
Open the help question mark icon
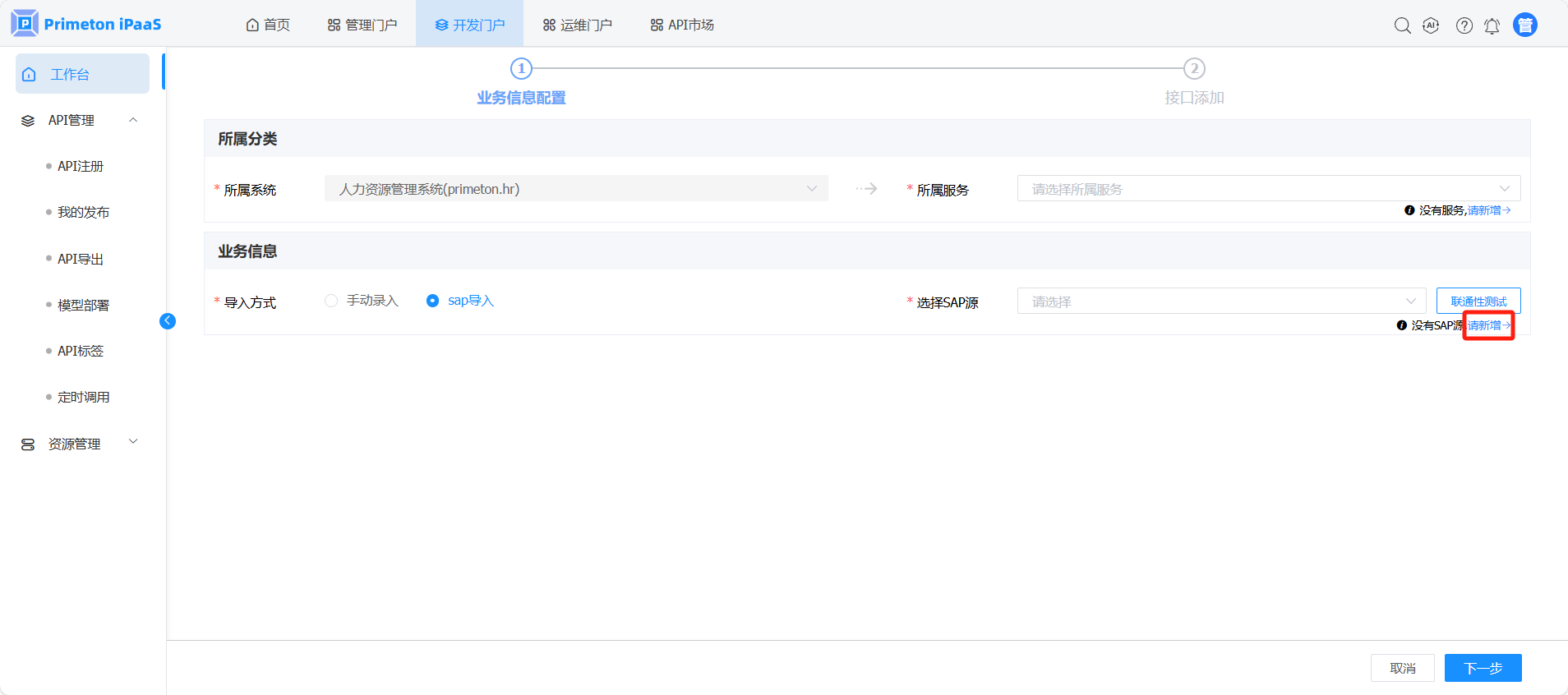pos(1464,25)
